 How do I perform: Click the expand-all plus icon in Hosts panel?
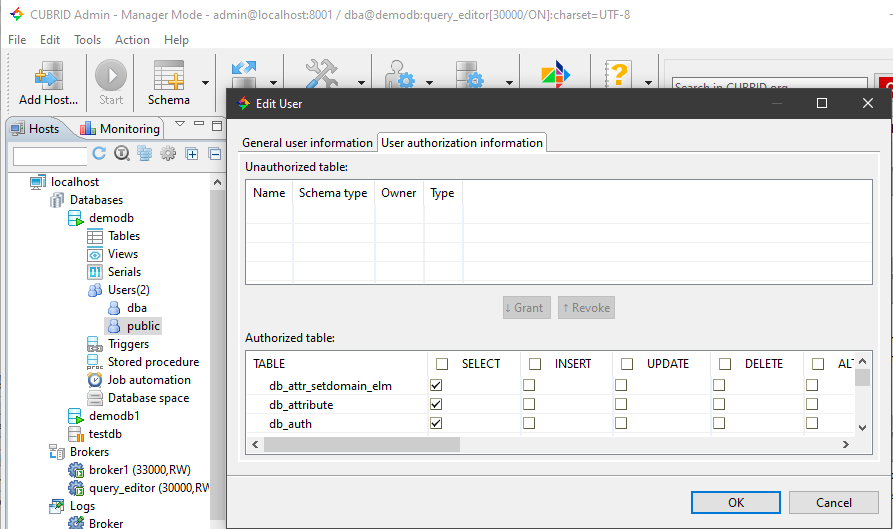coord(192,154)
